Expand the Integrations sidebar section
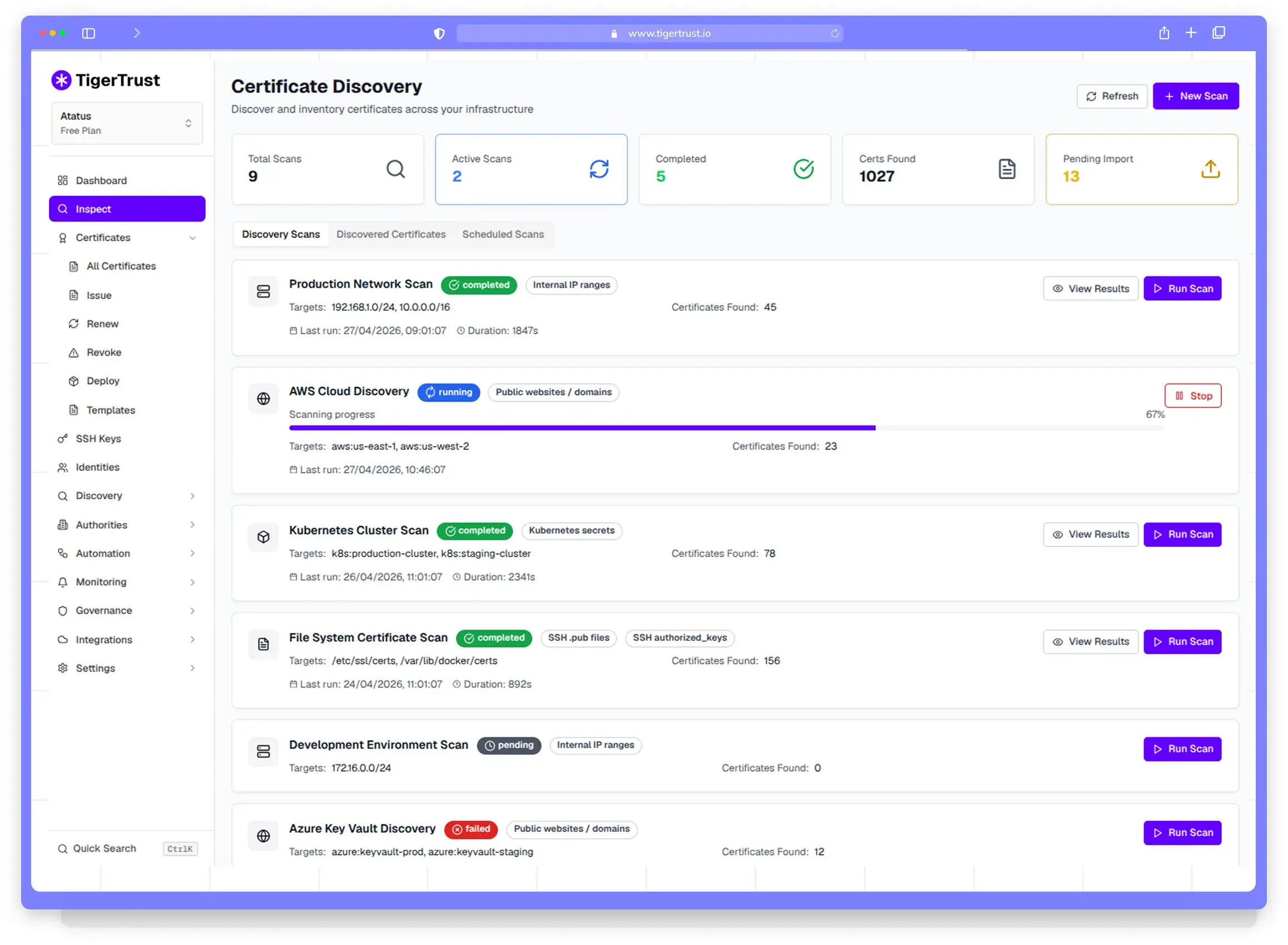Screen dimensions: 1288x945 pyautogui.click(x=126, y=639)
